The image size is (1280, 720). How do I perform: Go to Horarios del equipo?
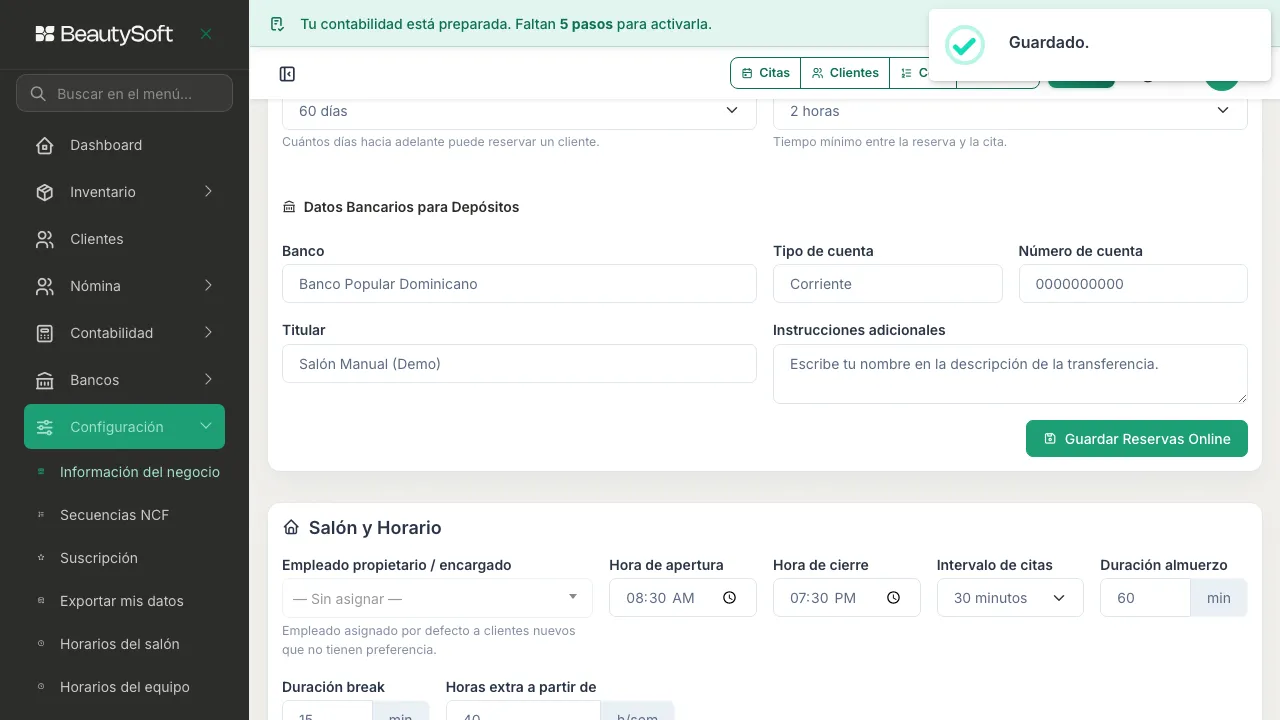click(x=124, y=687)
